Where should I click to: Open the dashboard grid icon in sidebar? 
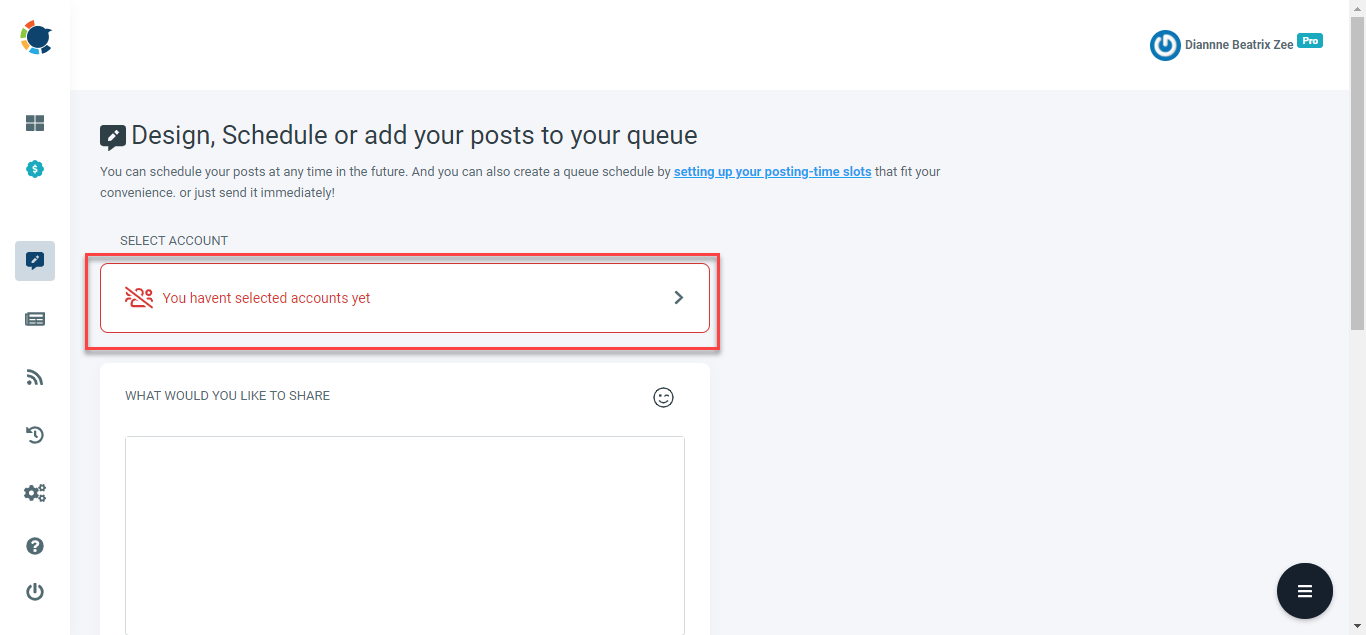tap(35, 123)
